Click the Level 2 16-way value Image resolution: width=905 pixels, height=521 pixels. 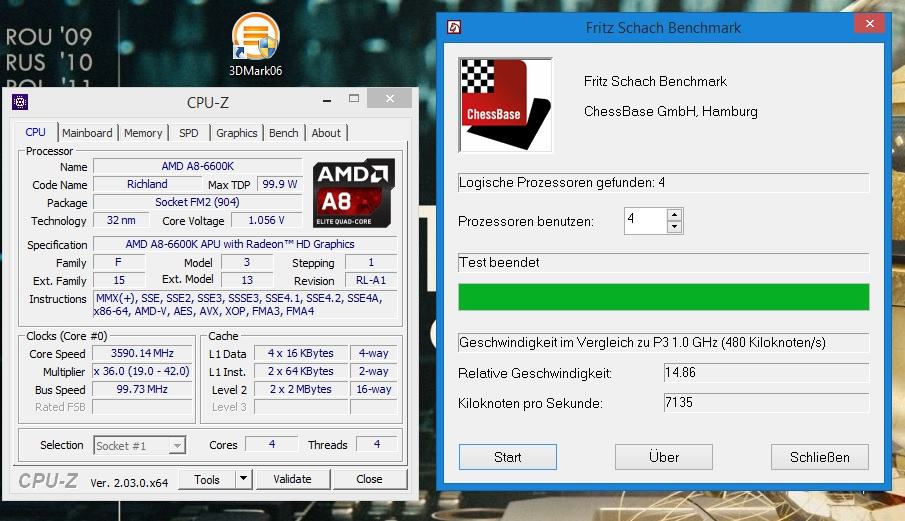[x=373, y=389]
